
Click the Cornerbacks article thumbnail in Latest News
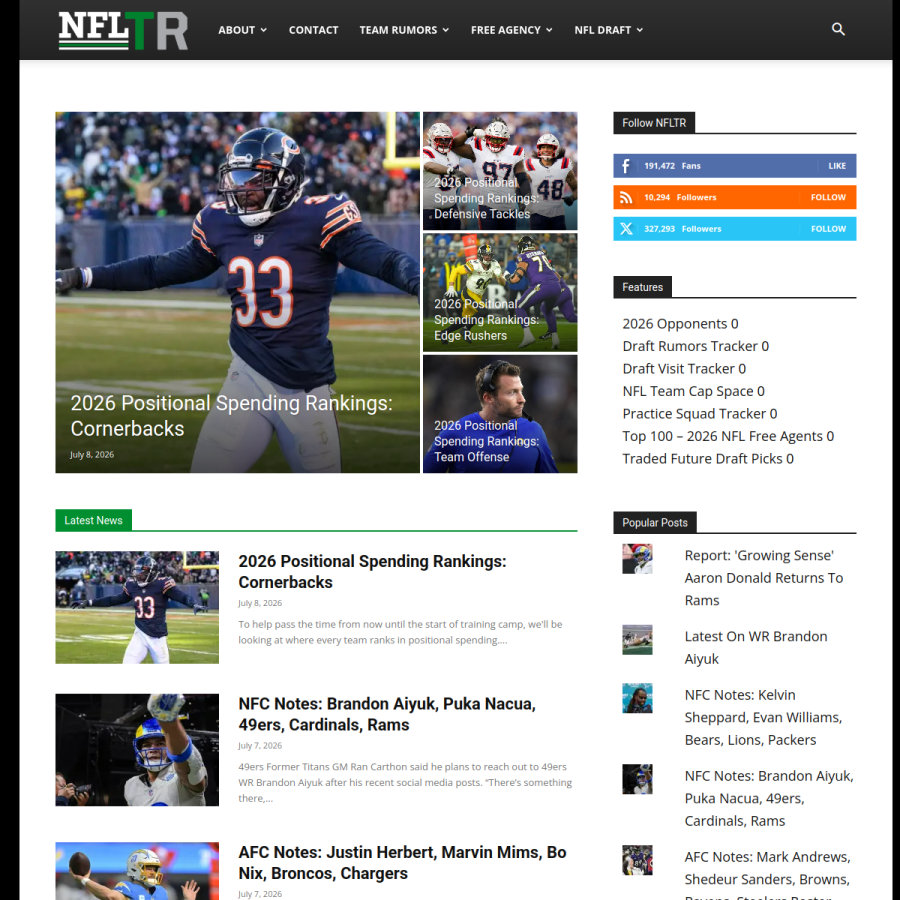(137, 607)
